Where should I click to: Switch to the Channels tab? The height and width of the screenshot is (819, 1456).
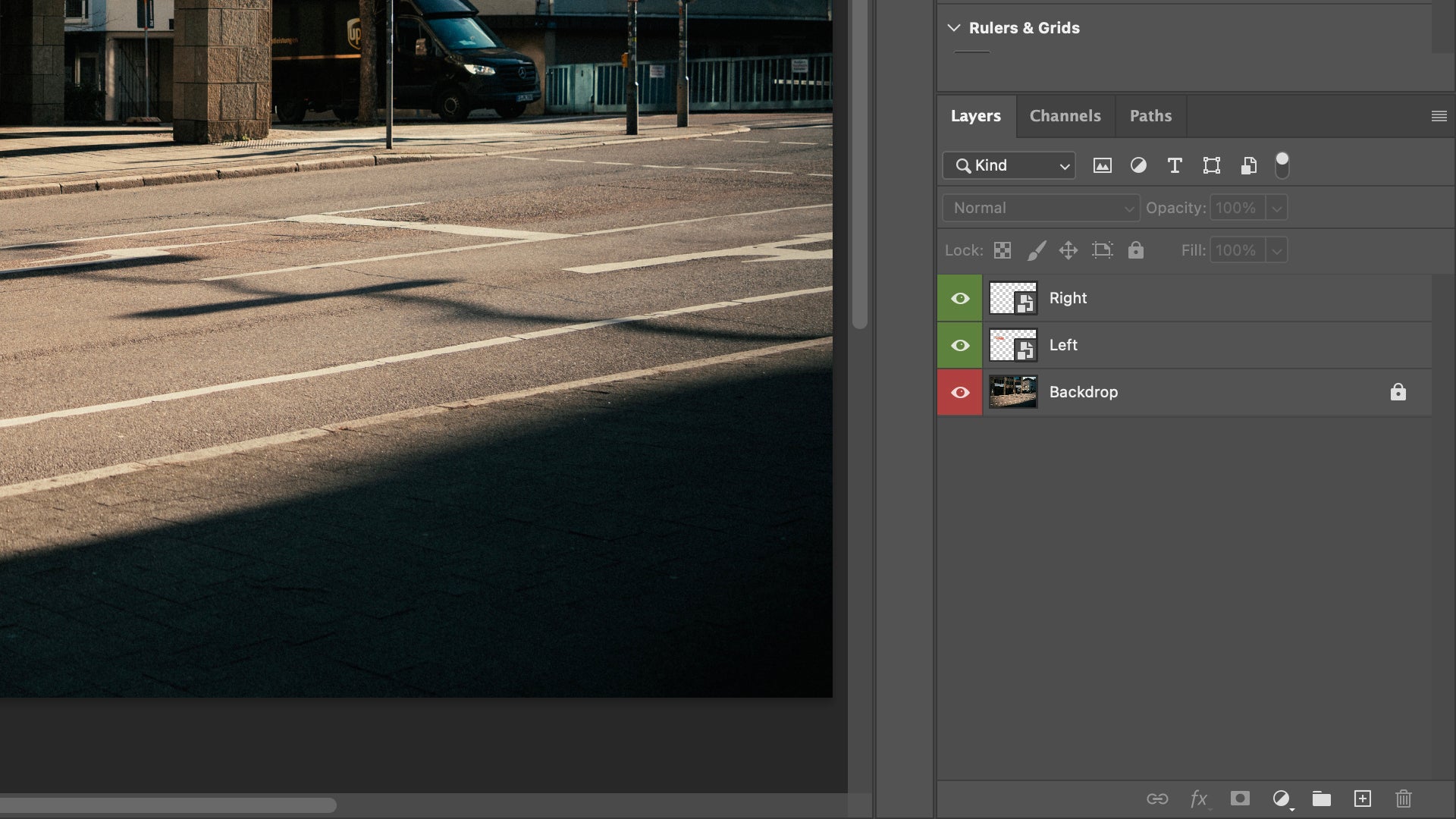[1065, 116]
